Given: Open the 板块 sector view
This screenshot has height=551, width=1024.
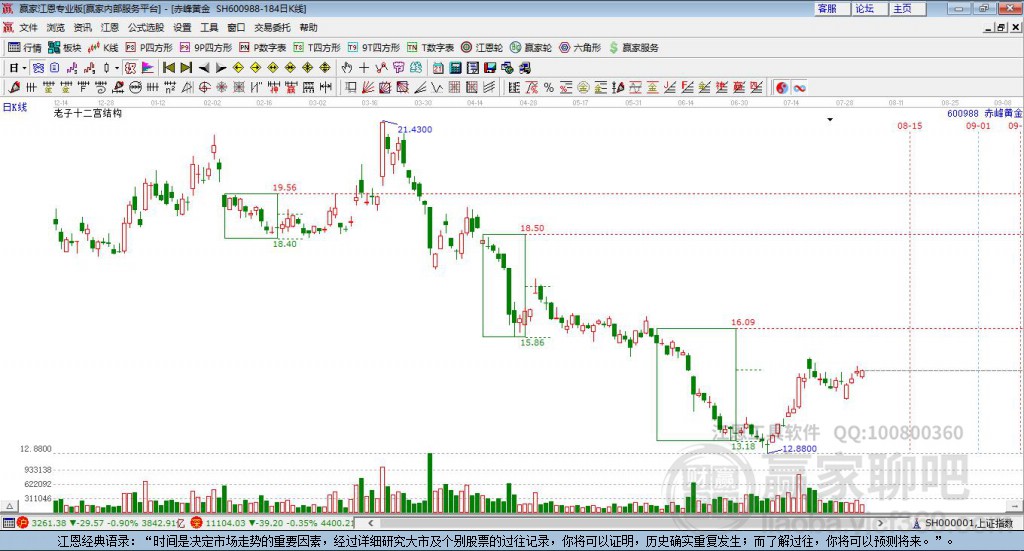Looking at the screenshot, I should [64, 48].
